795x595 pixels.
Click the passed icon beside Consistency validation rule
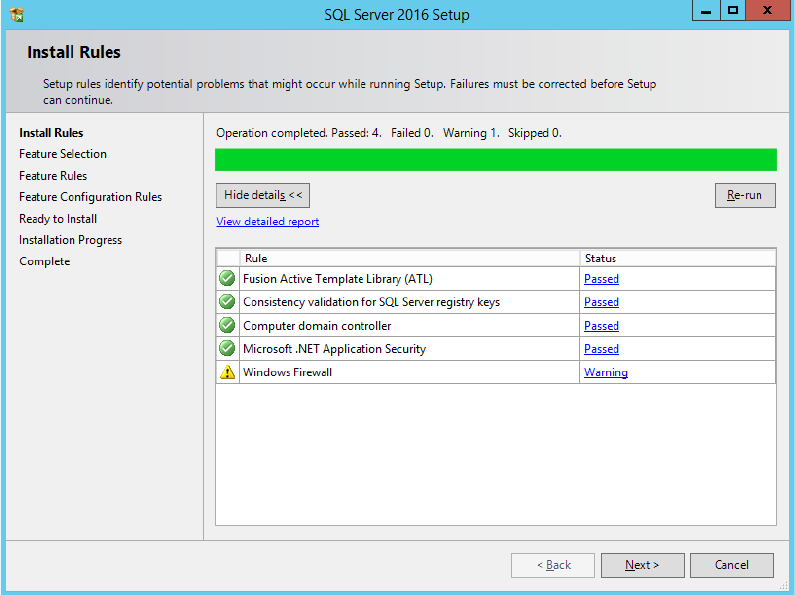(227, 302)
